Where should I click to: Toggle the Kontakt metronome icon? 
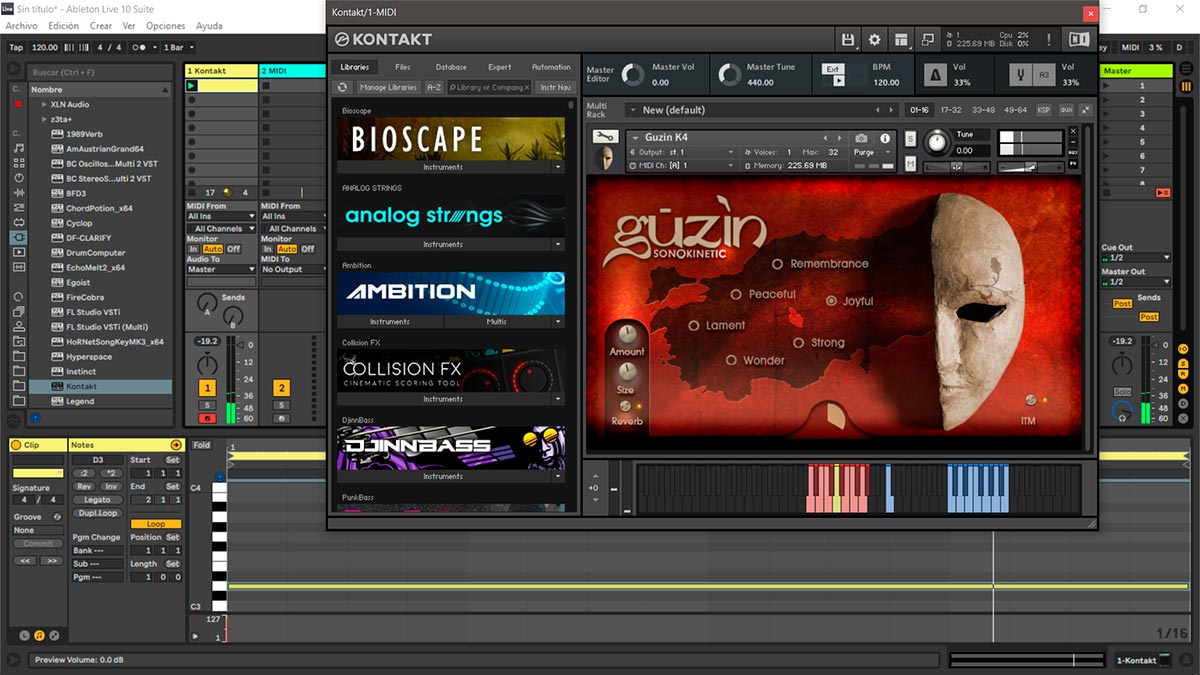(935, 75)
